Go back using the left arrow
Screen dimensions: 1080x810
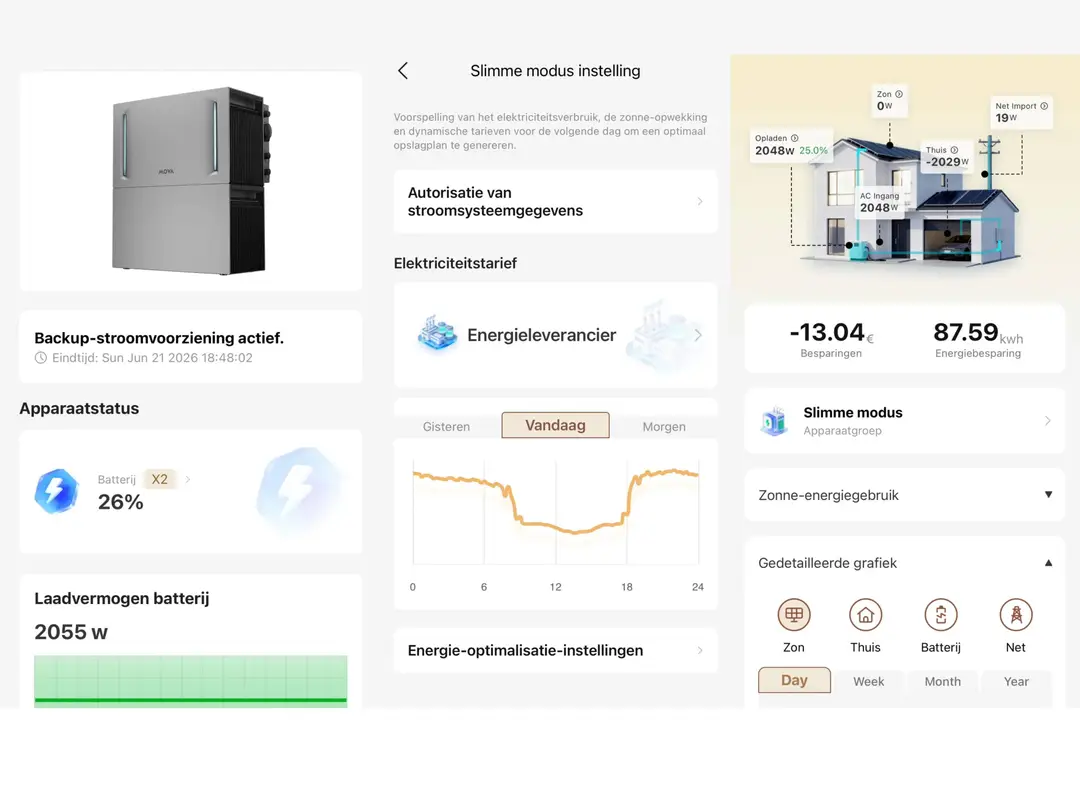(x=403, y=70)
